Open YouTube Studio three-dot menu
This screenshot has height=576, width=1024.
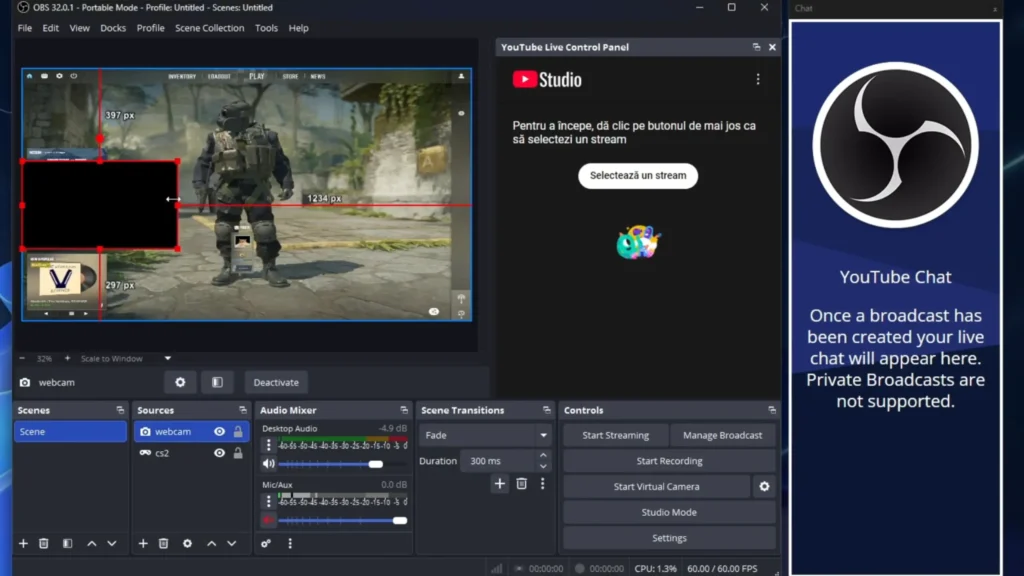click(x=758, y=79)
